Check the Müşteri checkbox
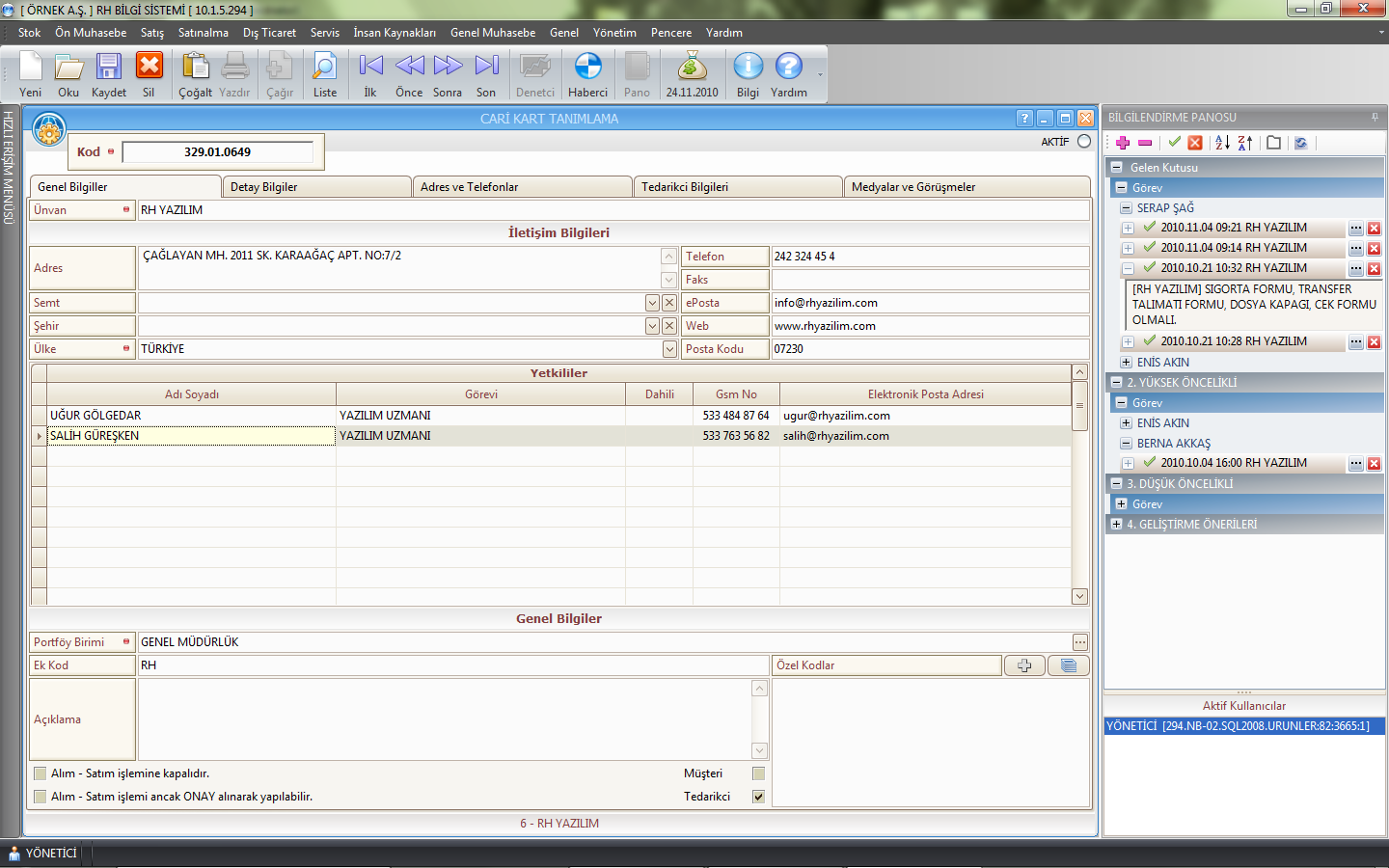 758,773
